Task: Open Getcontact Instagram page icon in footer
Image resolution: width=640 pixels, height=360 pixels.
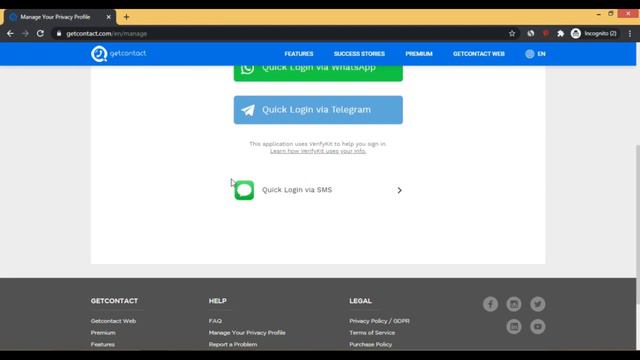Action: tap(514, 304)
